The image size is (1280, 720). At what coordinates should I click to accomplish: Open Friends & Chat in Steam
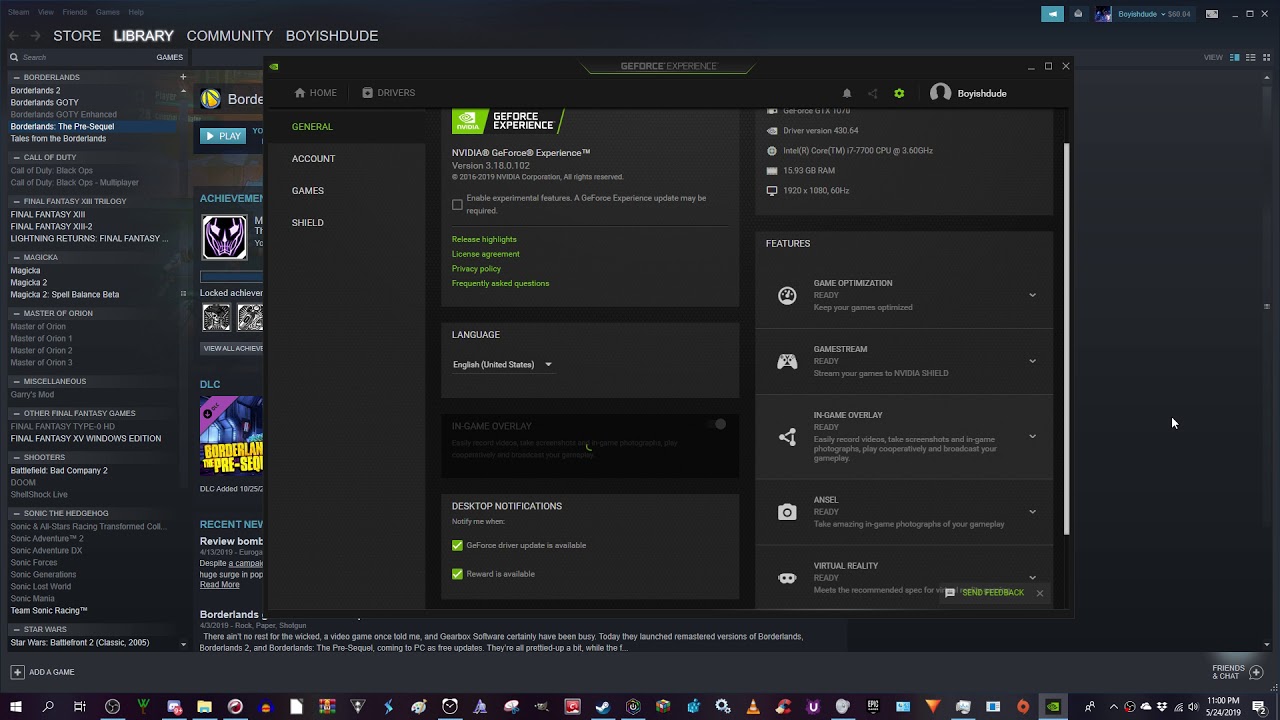click(1236, 672)
